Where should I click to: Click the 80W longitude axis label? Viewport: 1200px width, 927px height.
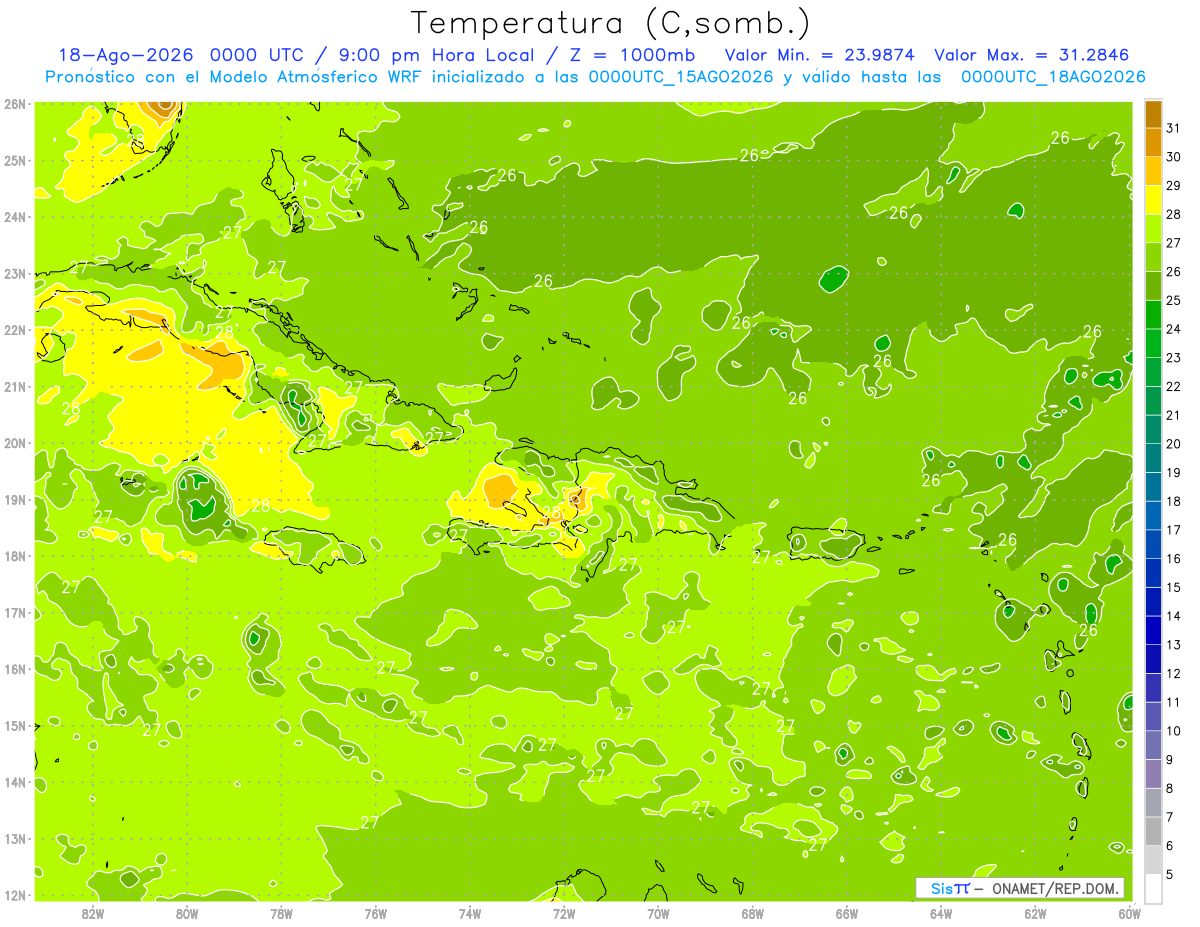click(x=187, y=914)
